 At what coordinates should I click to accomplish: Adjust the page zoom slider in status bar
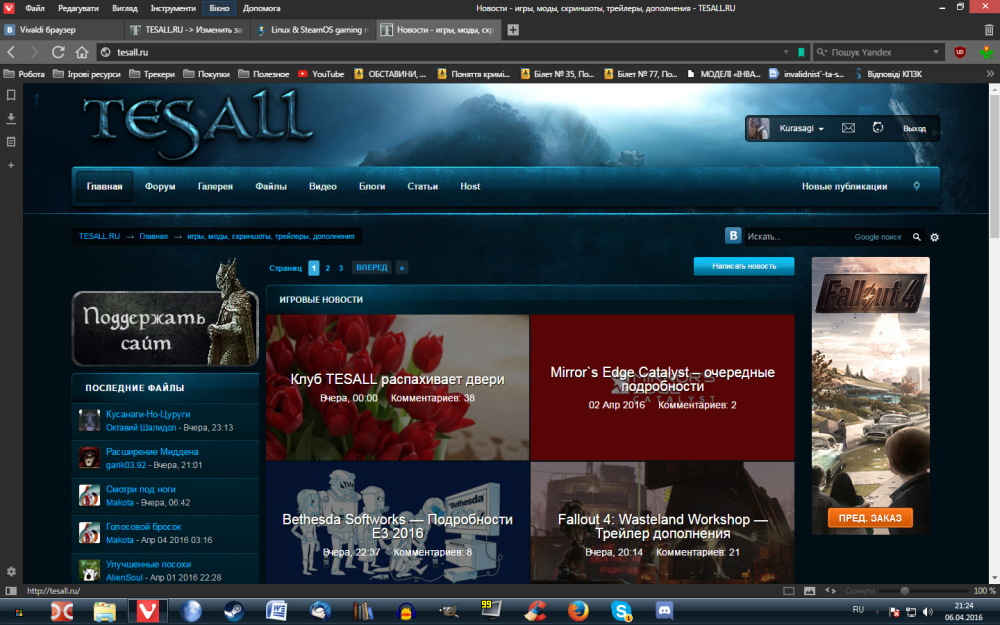[904, 591]
